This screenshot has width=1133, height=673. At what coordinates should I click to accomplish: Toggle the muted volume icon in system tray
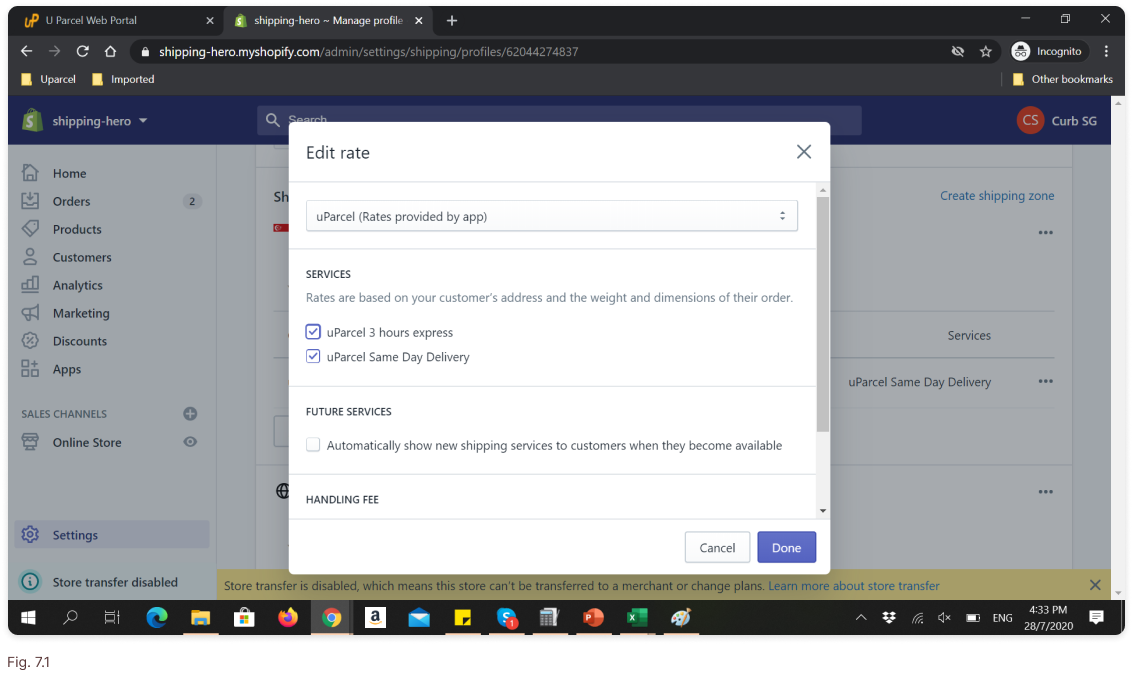[944, 617]
